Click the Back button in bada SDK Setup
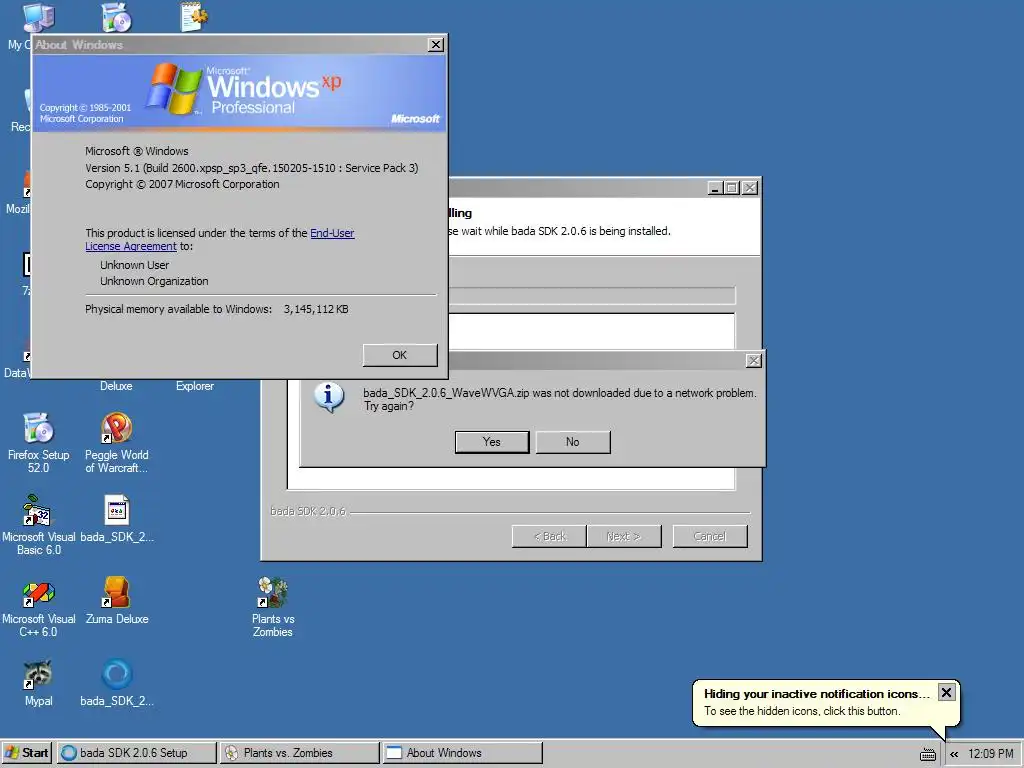 [549, 536]
